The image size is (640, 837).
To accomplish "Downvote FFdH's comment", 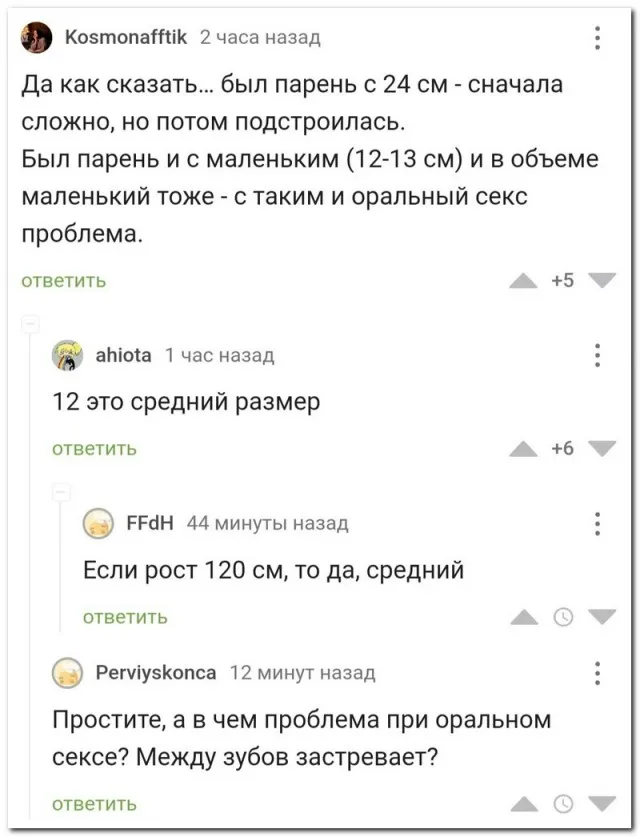I will [602, 617].
